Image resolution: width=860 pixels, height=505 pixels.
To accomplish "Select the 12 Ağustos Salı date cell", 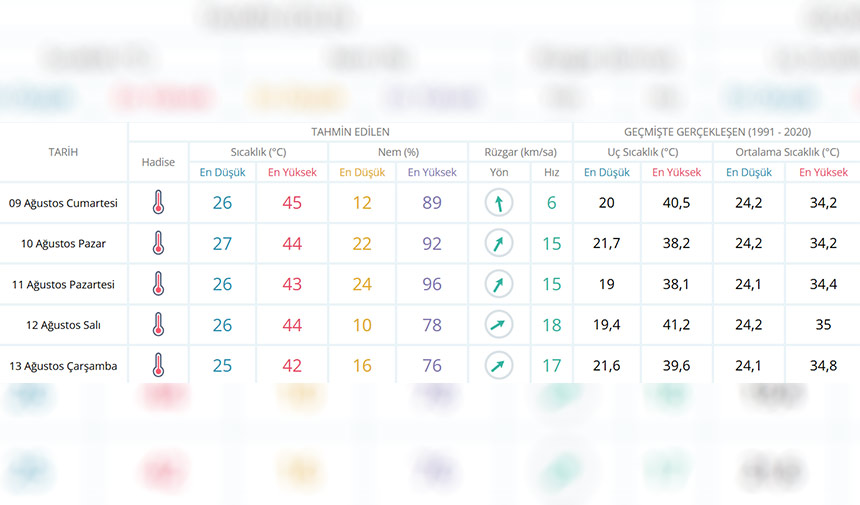I will coord(63,326).
